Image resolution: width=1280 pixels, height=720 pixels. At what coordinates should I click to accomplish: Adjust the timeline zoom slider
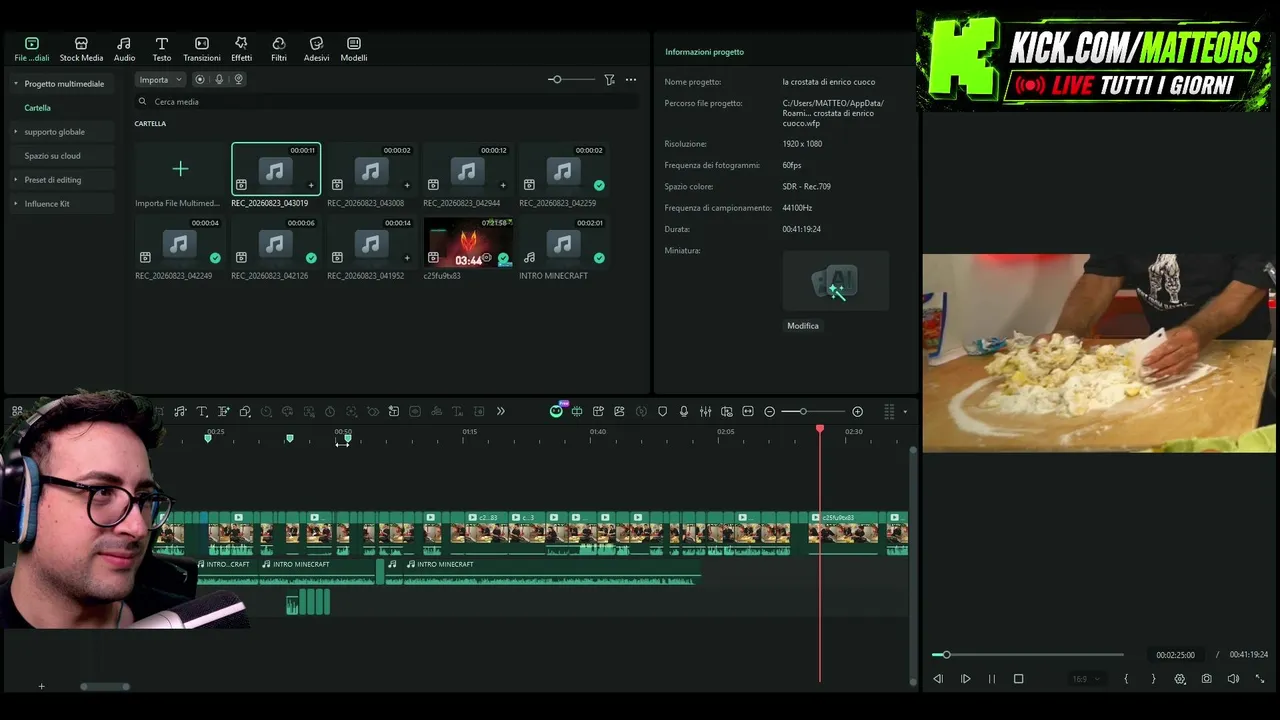coord(813,412)
